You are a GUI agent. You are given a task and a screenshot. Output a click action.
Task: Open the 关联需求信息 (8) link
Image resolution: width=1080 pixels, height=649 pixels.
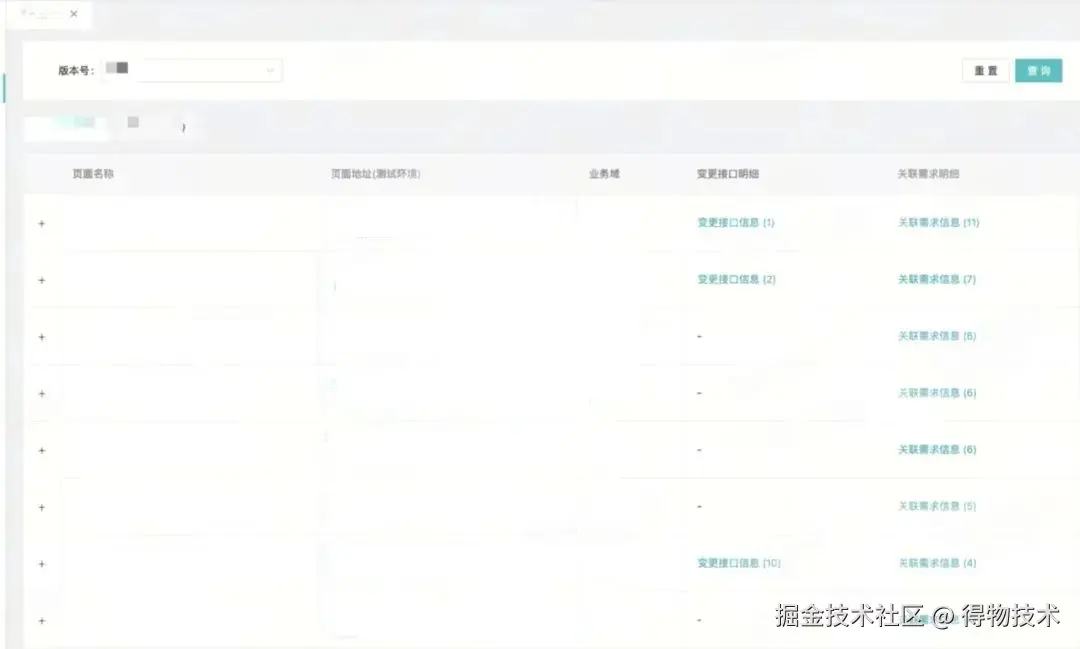click(935, 336)
